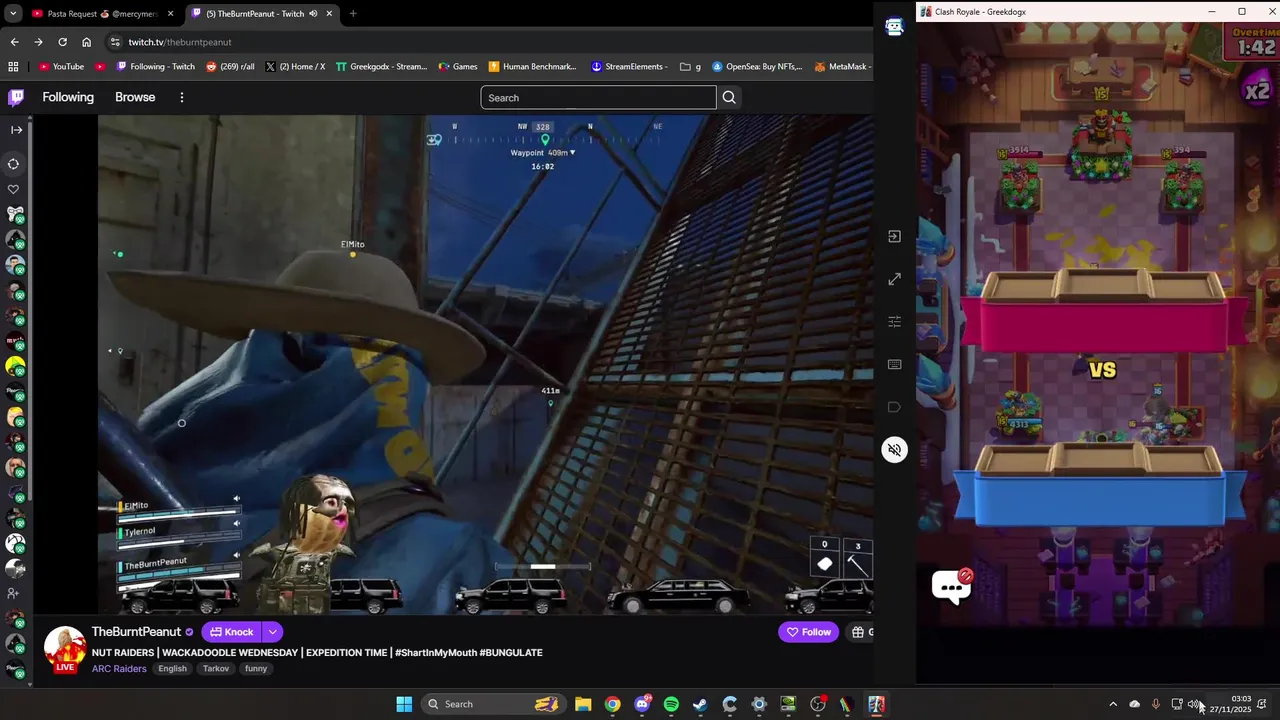Open File Explorer from the taskbar
Image resolution: width=1280 pixels, height=720 pixels.
(x=583, y=704)
